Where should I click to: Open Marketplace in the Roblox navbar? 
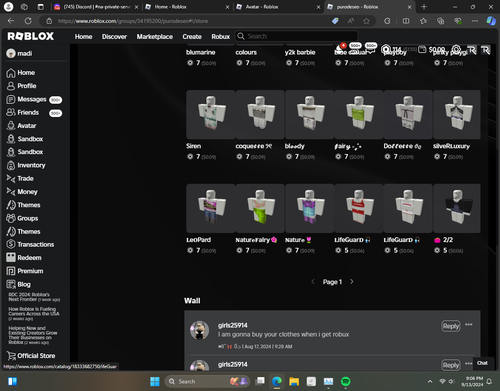pyautogui.click(x=155, y=37)
